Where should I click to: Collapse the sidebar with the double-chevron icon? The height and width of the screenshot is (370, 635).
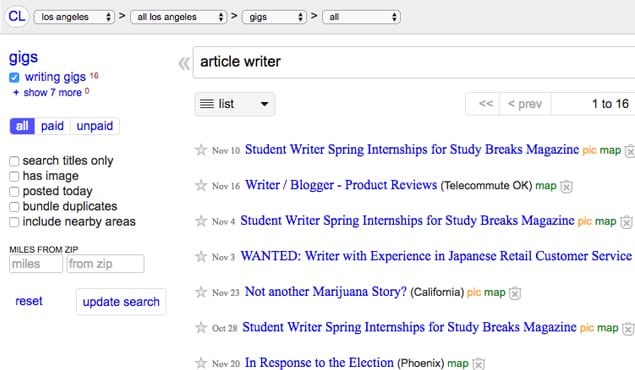coord(184,63)
